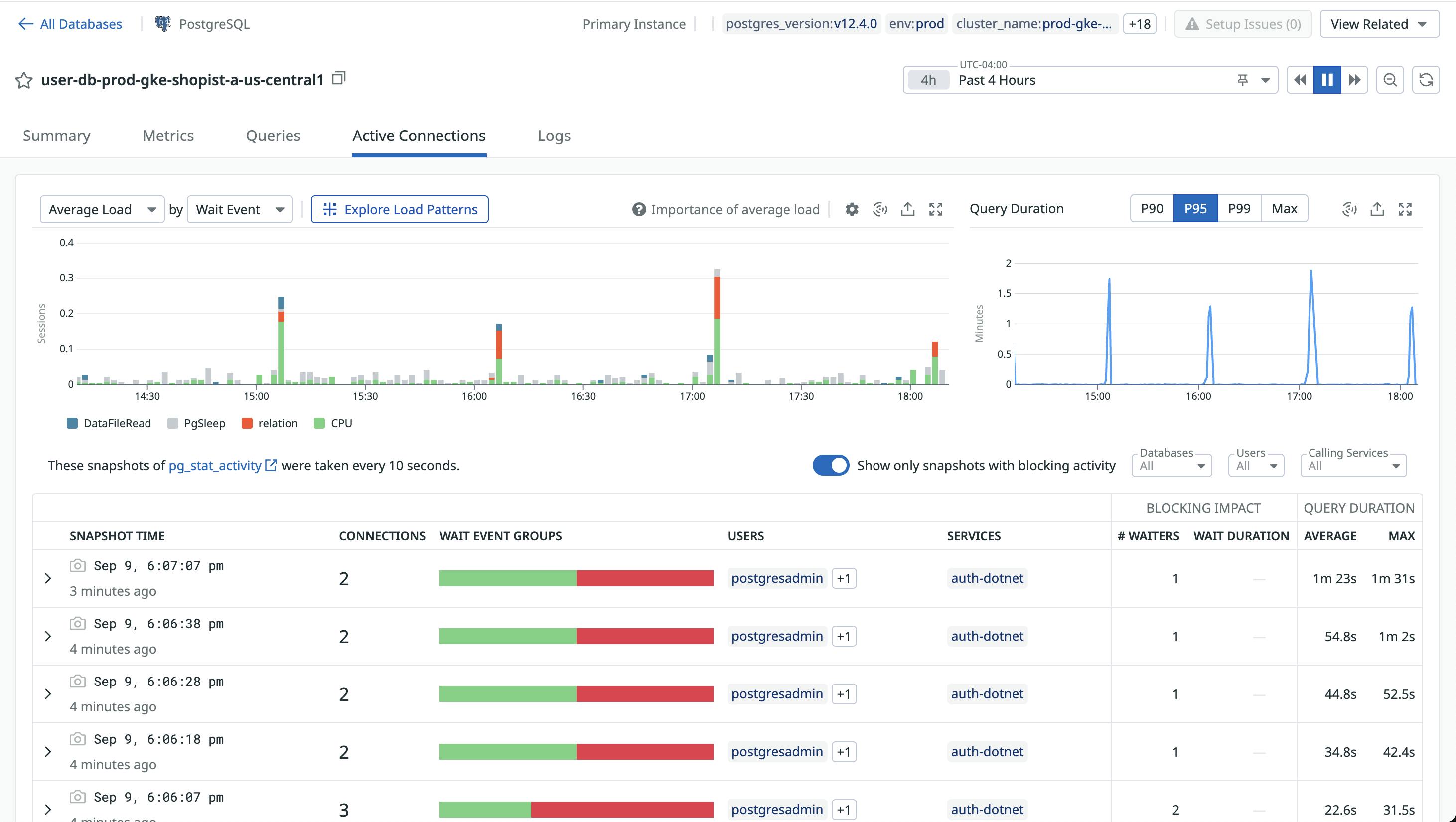Expand the 6:07:07 pm snapshot row
The image size is (1456, 822).
pos(48,578)
